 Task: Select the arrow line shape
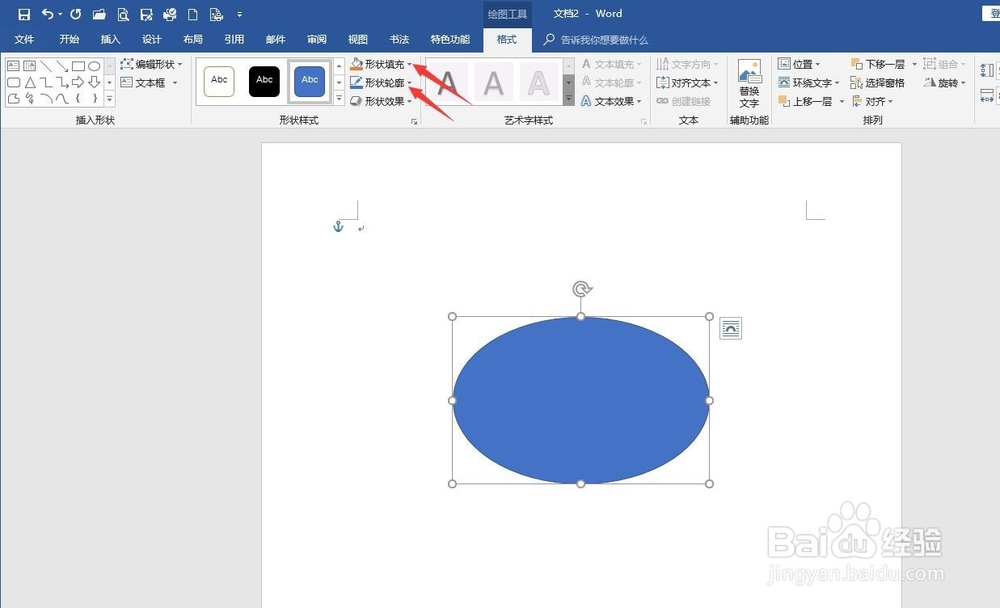[x=62, y=66]
